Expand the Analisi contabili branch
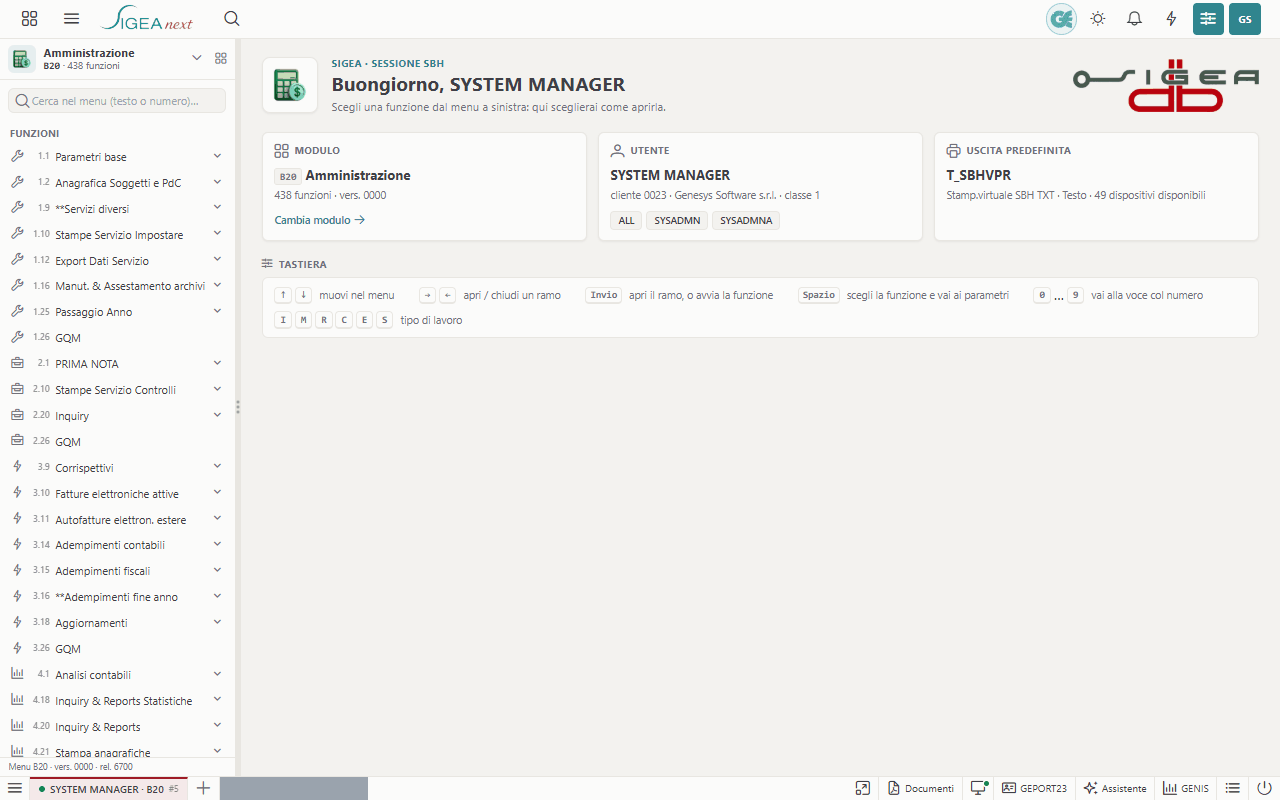The image size is (1280, 800). 217,675
